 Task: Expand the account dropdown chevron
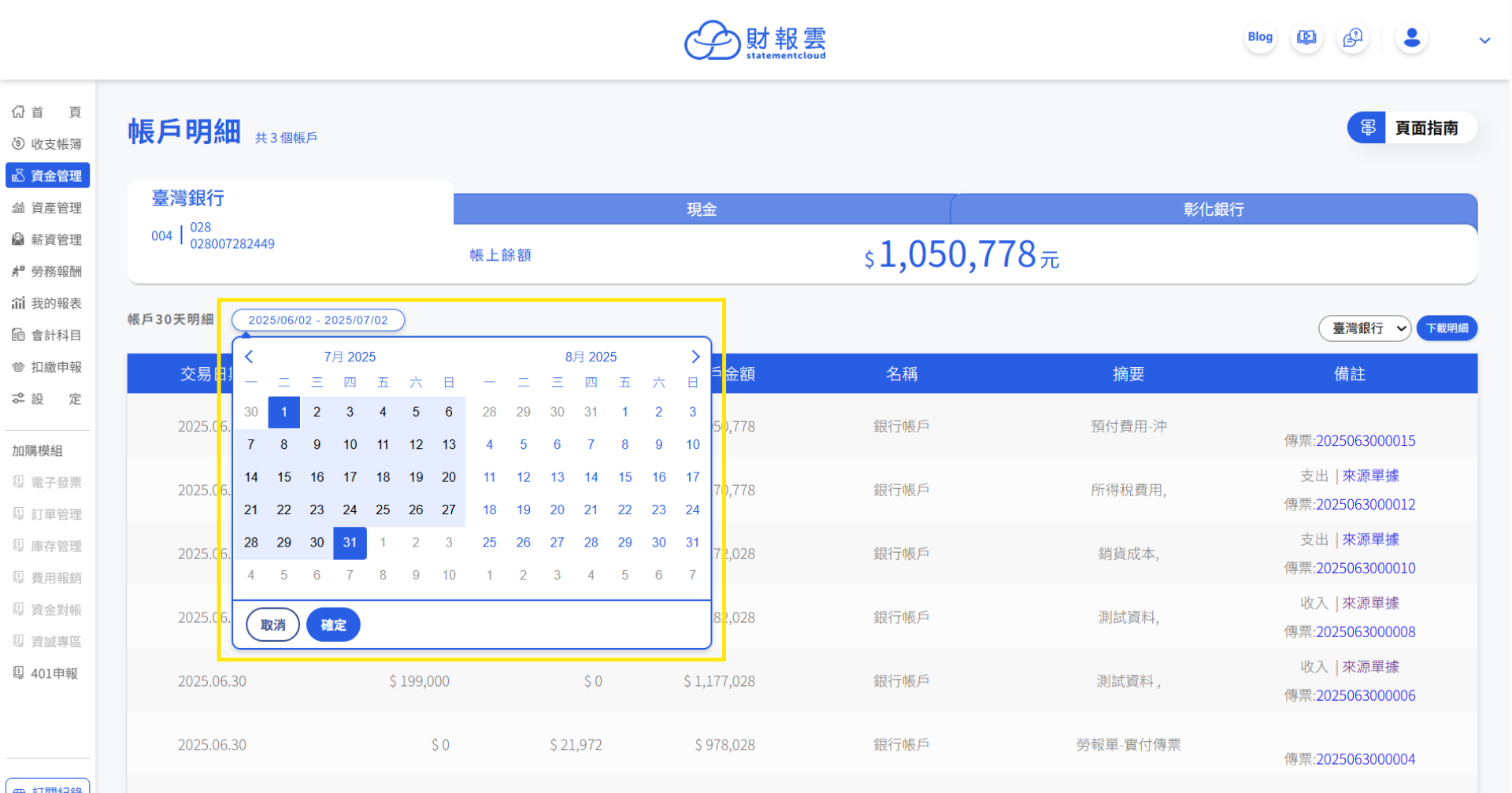pyautogui.click(x=1484, y=40)
